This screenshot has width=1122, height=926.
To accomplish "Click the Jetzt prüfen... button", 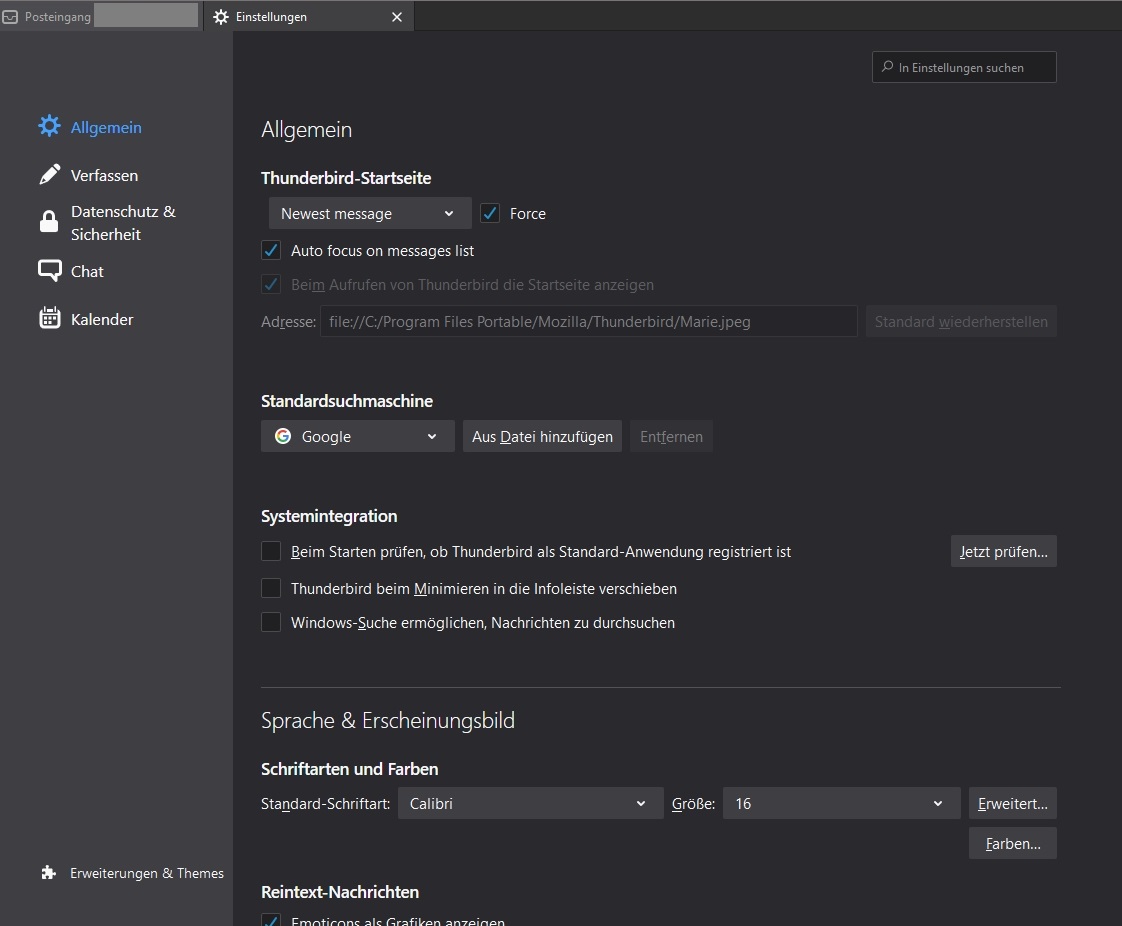I will pyautogui.click(x=1003, y=551).
